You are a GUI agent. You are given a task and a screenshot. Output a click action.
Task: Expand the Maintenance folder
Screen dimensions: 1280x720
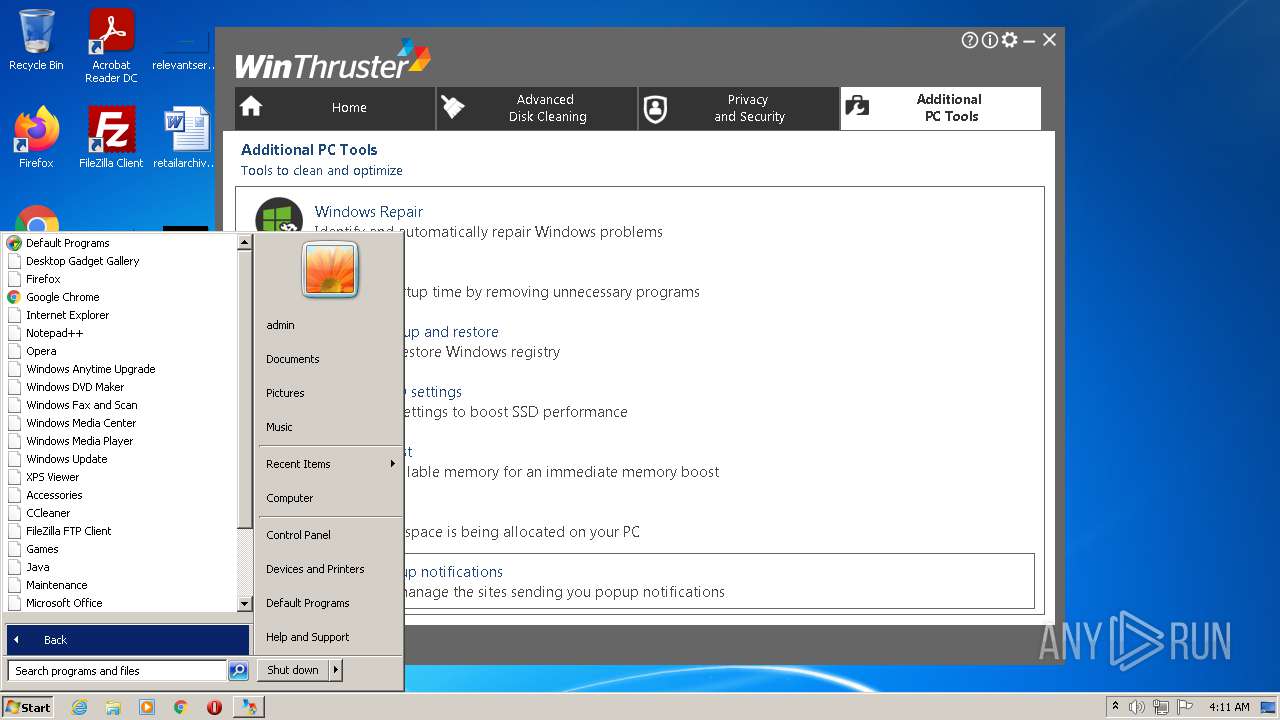point(120,585)
